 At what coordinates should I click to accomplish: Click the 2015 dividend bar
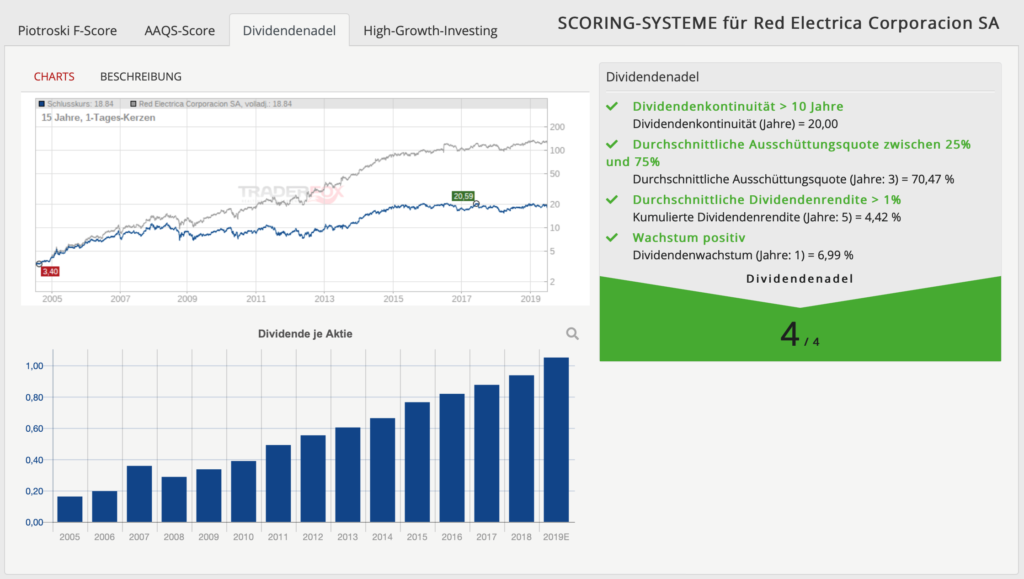[417, 462]
